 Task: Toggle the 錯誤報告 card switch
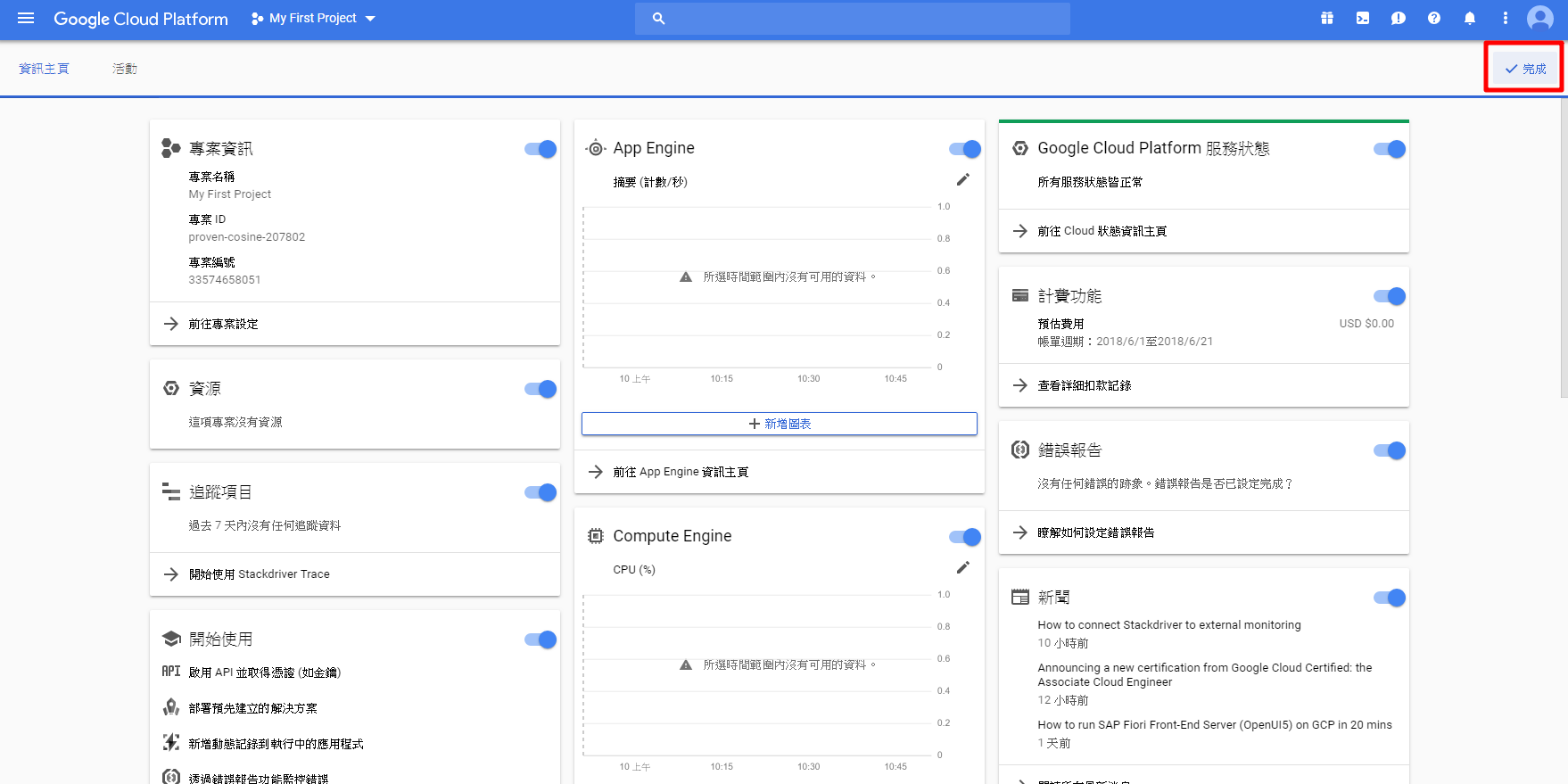pos(1390,450)
